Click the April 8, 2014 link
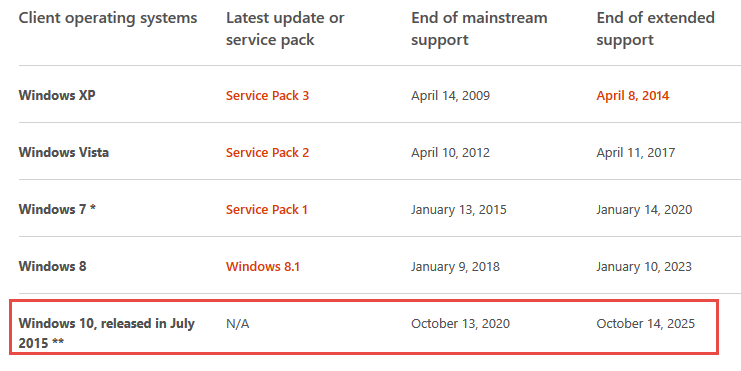741x371 pixels. pyautogui.click(x=632, y=96)
